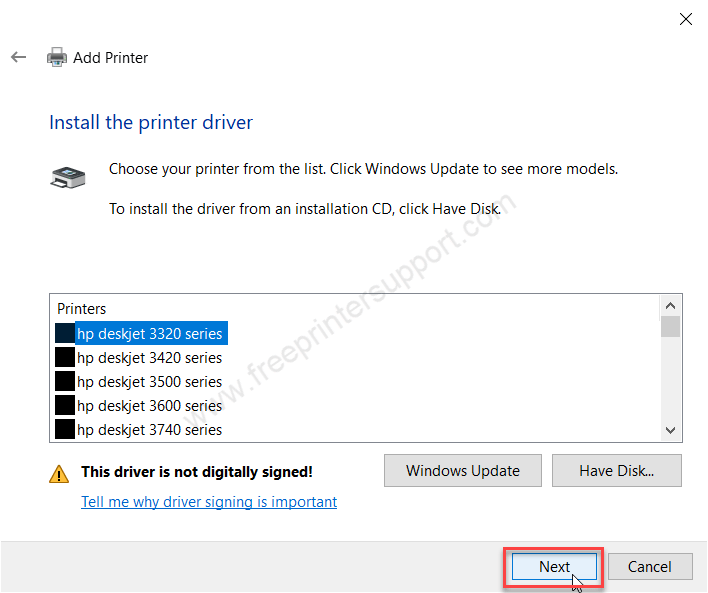Click the printers list scrollbar thumb
The image size is (708, 593).
(x=671, y=327)
